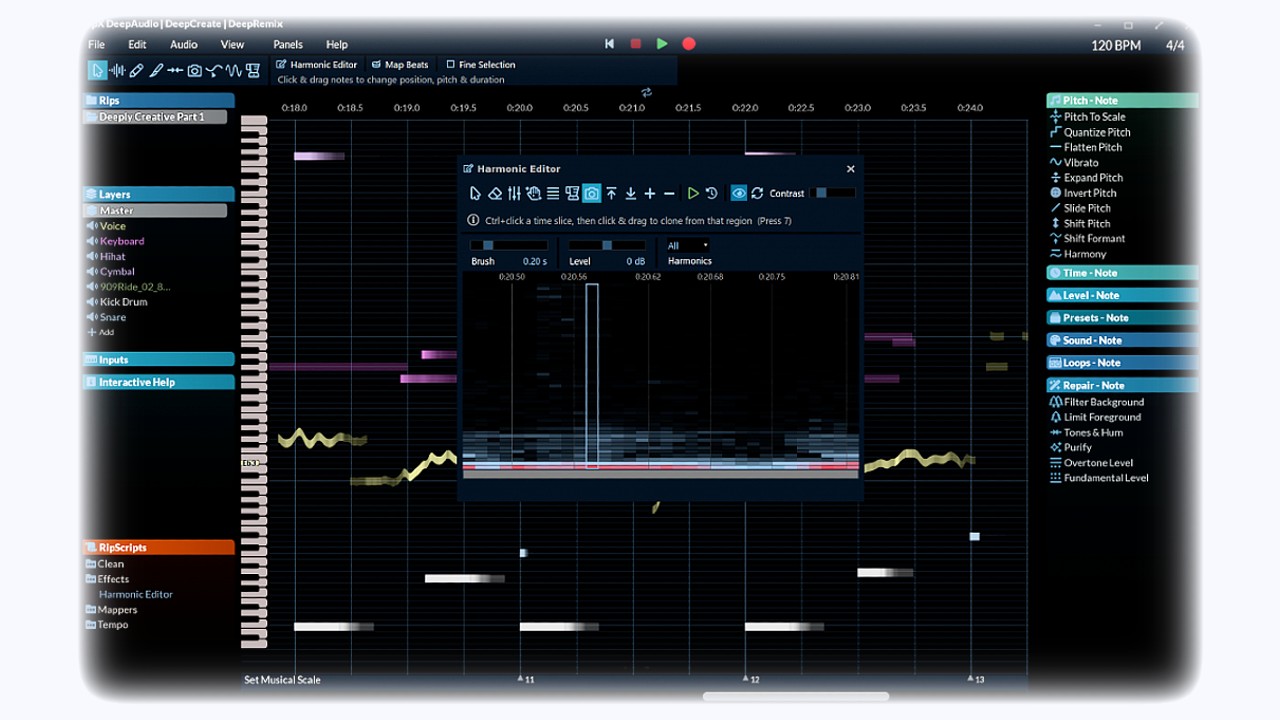Mute the Snare layer speaker
This screenshot has height=720, width=1280.
point(92,317)
